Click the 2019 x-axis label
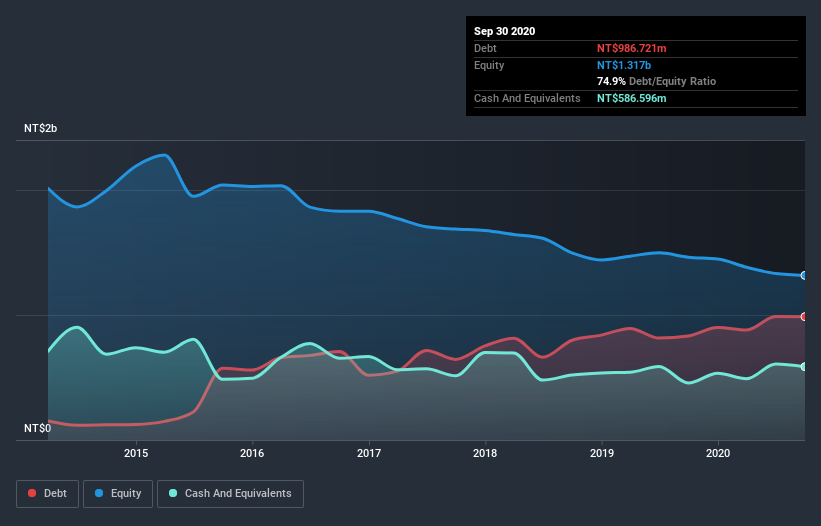The image size is (821, 526). (602, 453)
